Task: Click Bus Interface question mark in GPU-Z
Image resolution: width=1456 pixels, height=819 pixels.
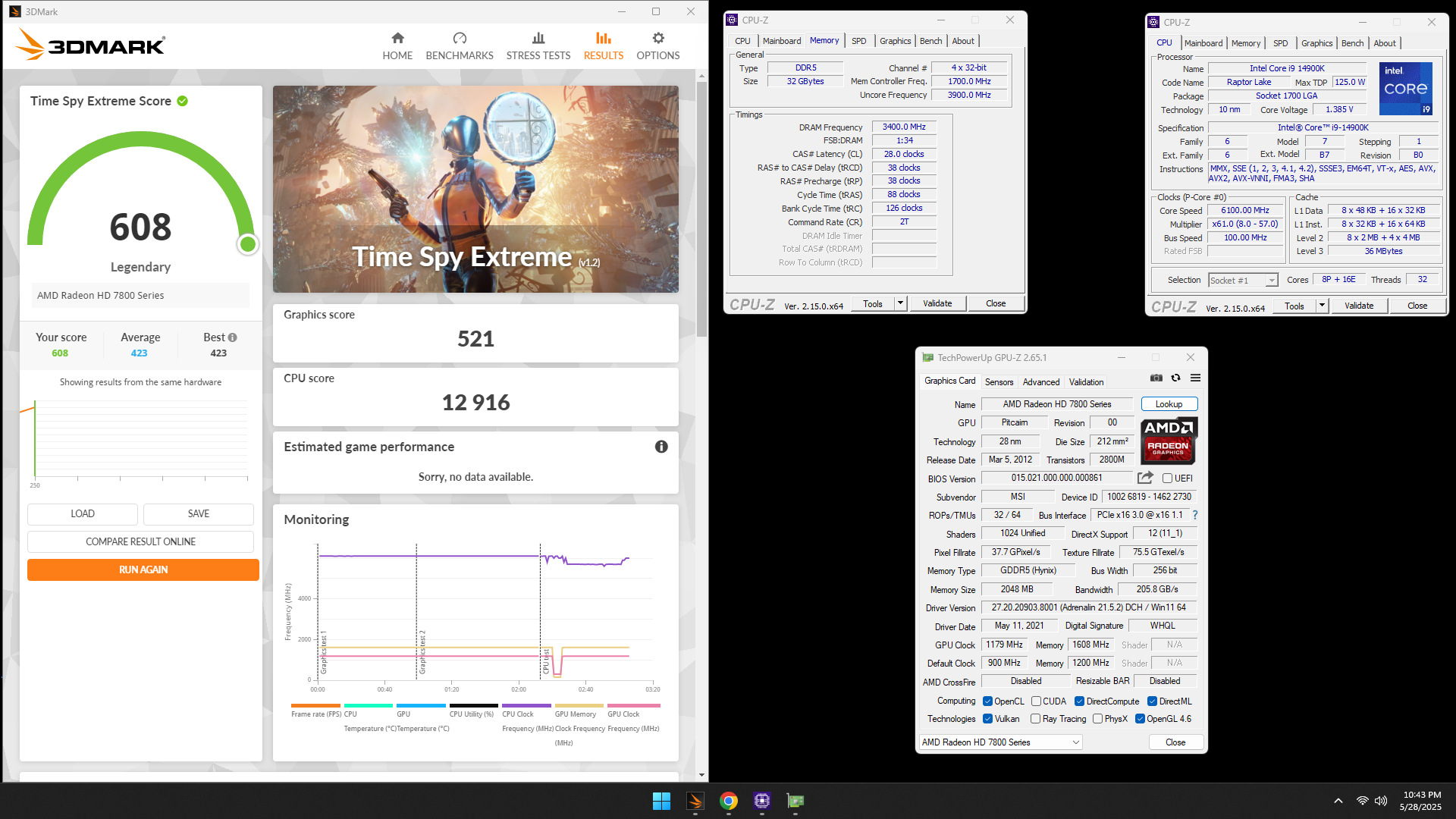Action: click(x=1195, y=515)
